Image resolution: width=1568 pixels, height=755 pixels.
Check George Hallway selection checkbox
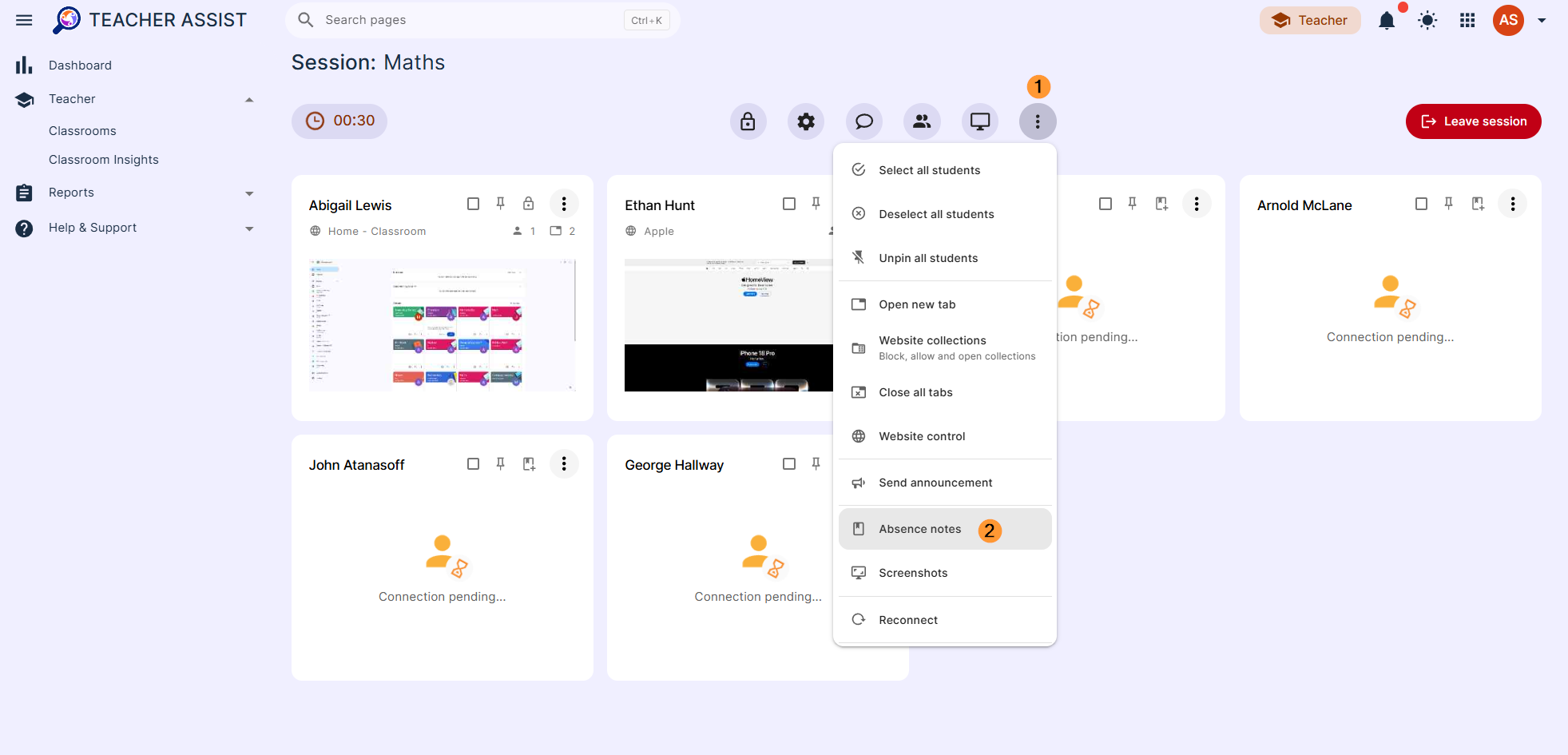pos(789,463)
